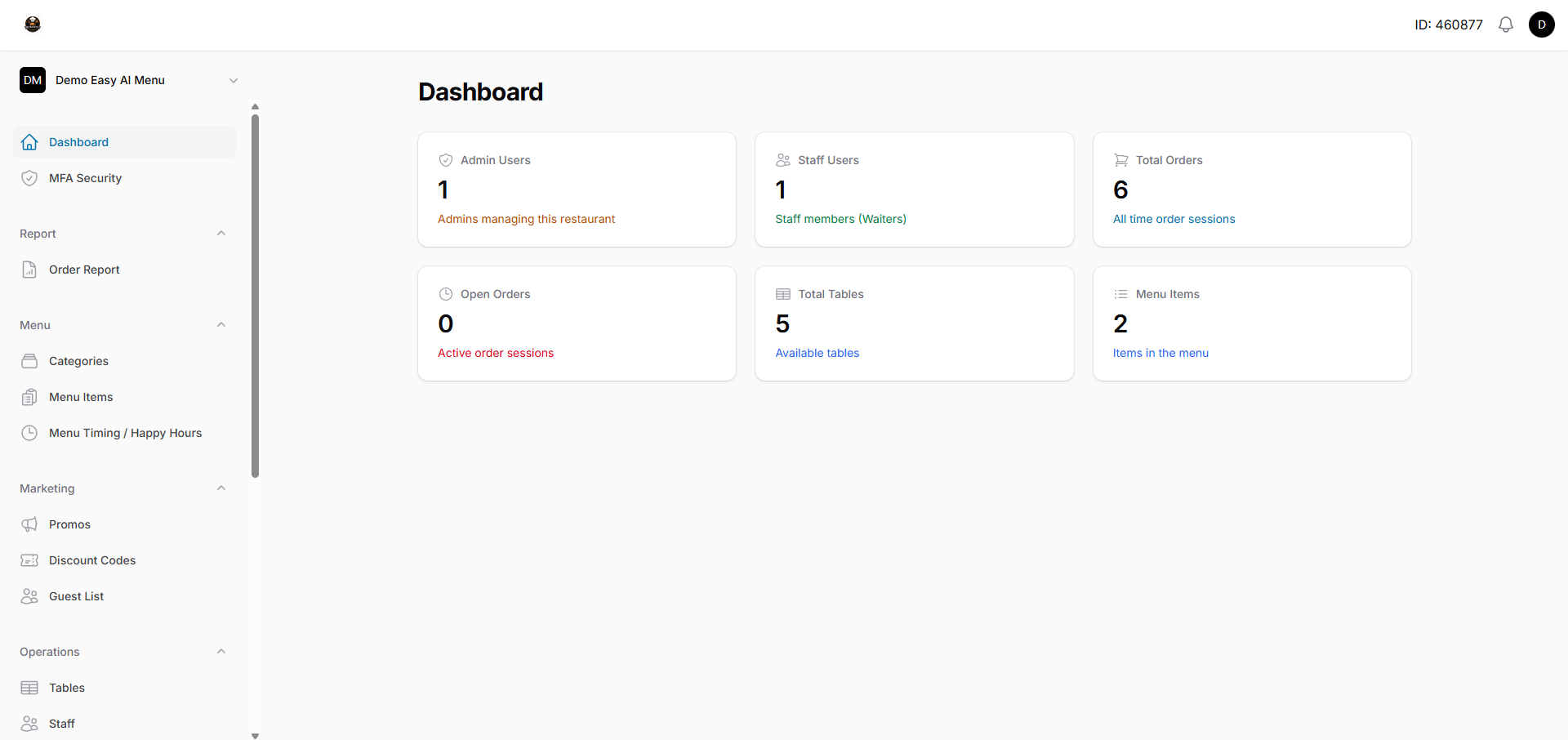Click the Open Orders clock icon
This screenshot has width=1568, height=740.
(446, 294)
